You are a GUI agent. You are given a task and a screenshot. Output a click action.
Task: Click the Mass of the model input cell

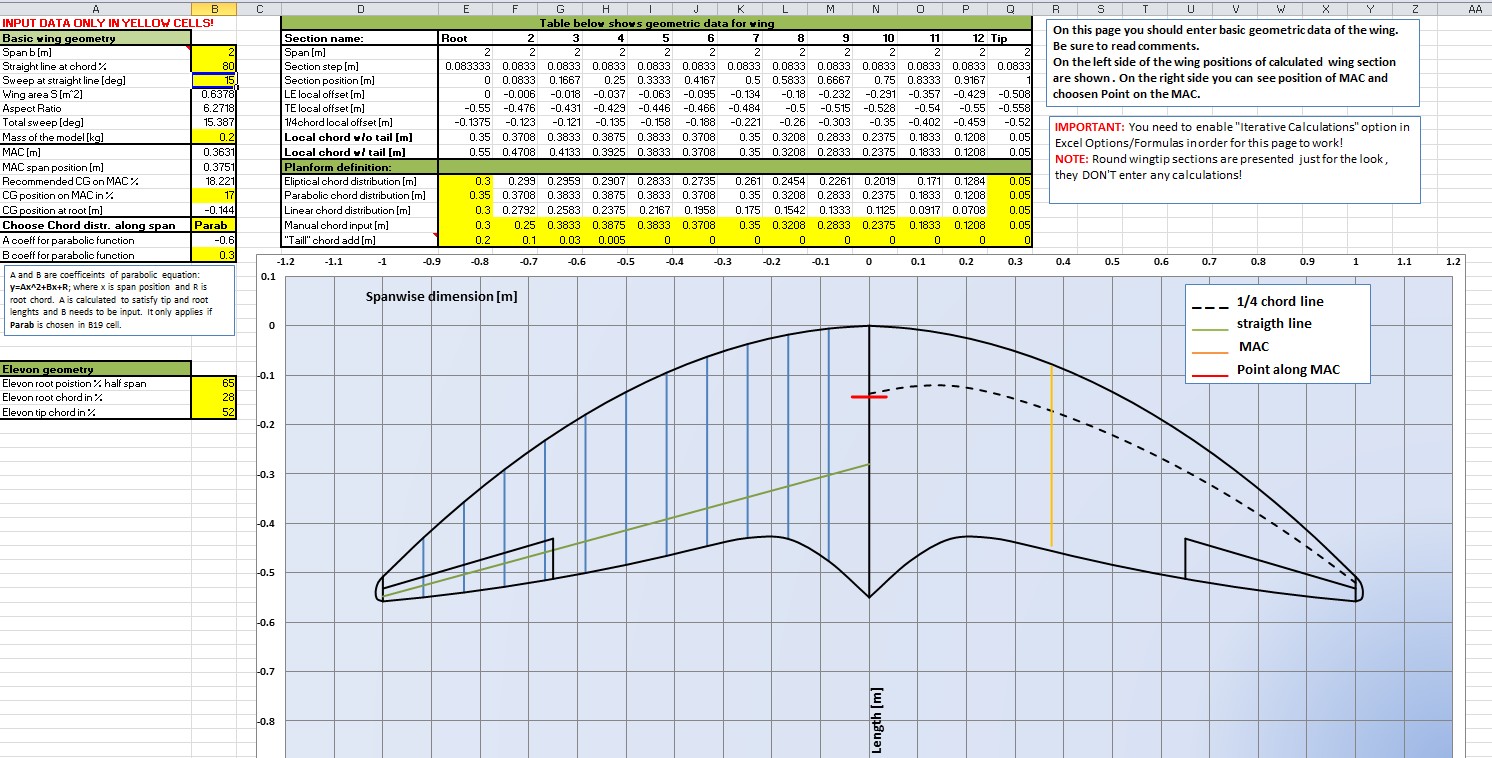(x=214, y=137)
